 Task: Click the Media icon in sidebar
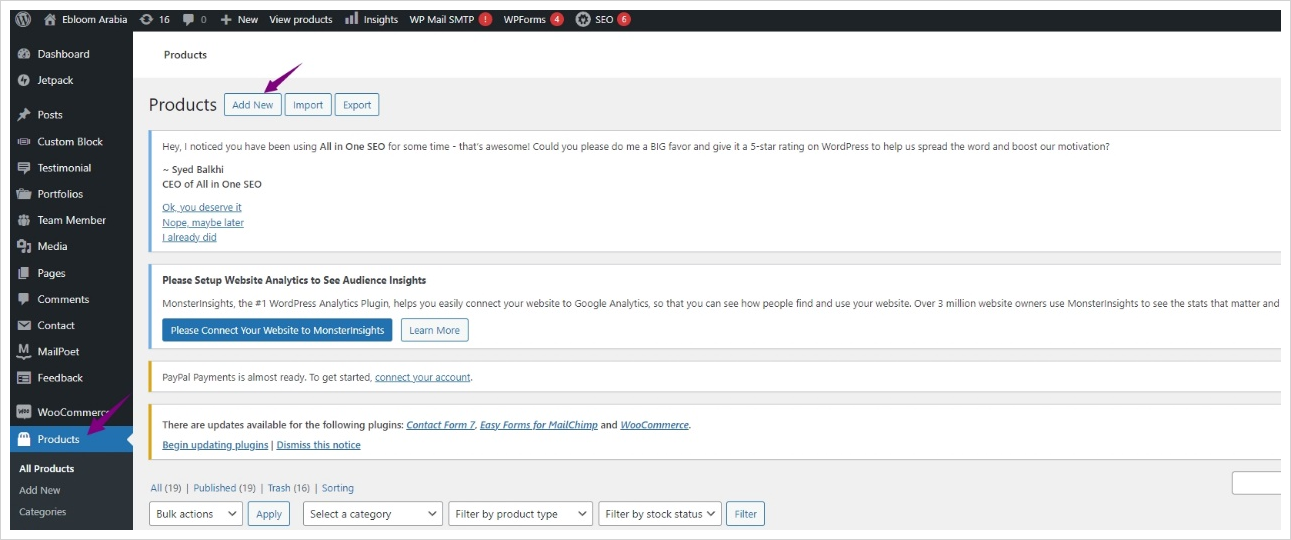click(x=24, y=246)
